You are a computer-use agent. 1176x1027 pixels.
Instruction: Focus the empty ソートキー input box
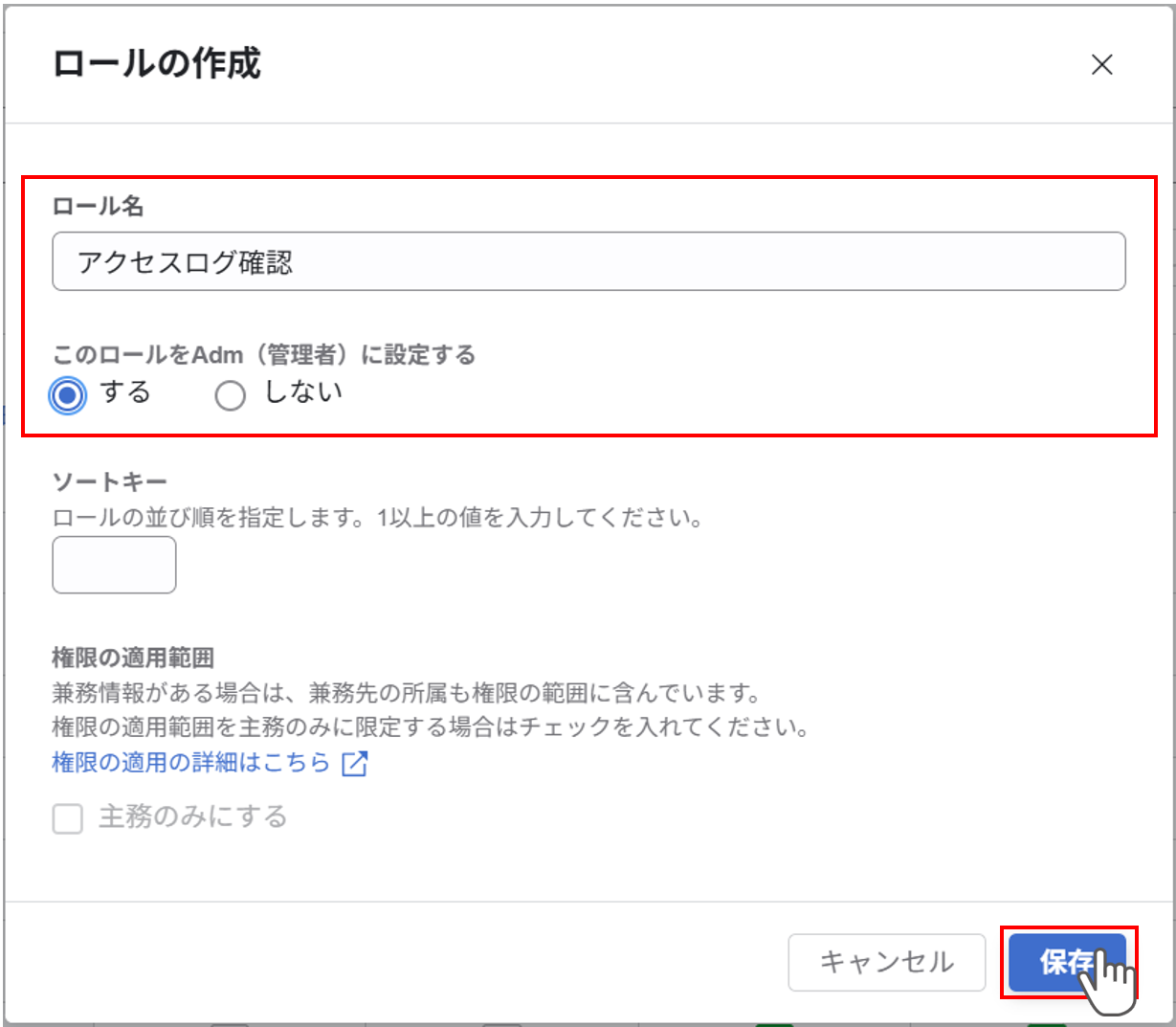click(x=114, y=565)
